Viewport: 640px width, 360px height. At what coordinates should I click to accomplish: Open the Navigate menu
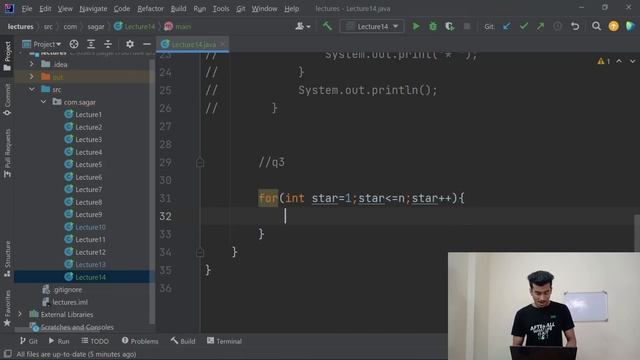click(x=93, y=9)
